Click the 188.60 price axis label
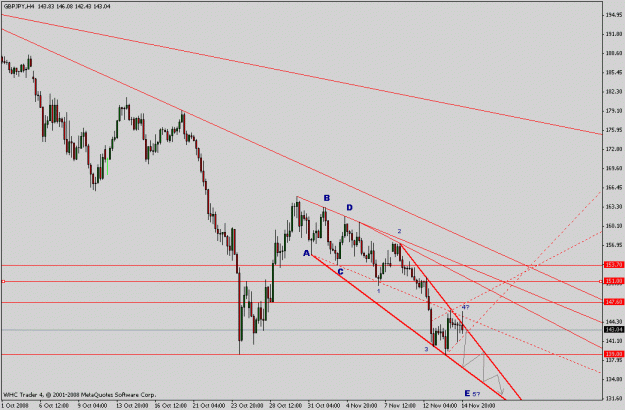625x410 pixels. coord(614,53)
